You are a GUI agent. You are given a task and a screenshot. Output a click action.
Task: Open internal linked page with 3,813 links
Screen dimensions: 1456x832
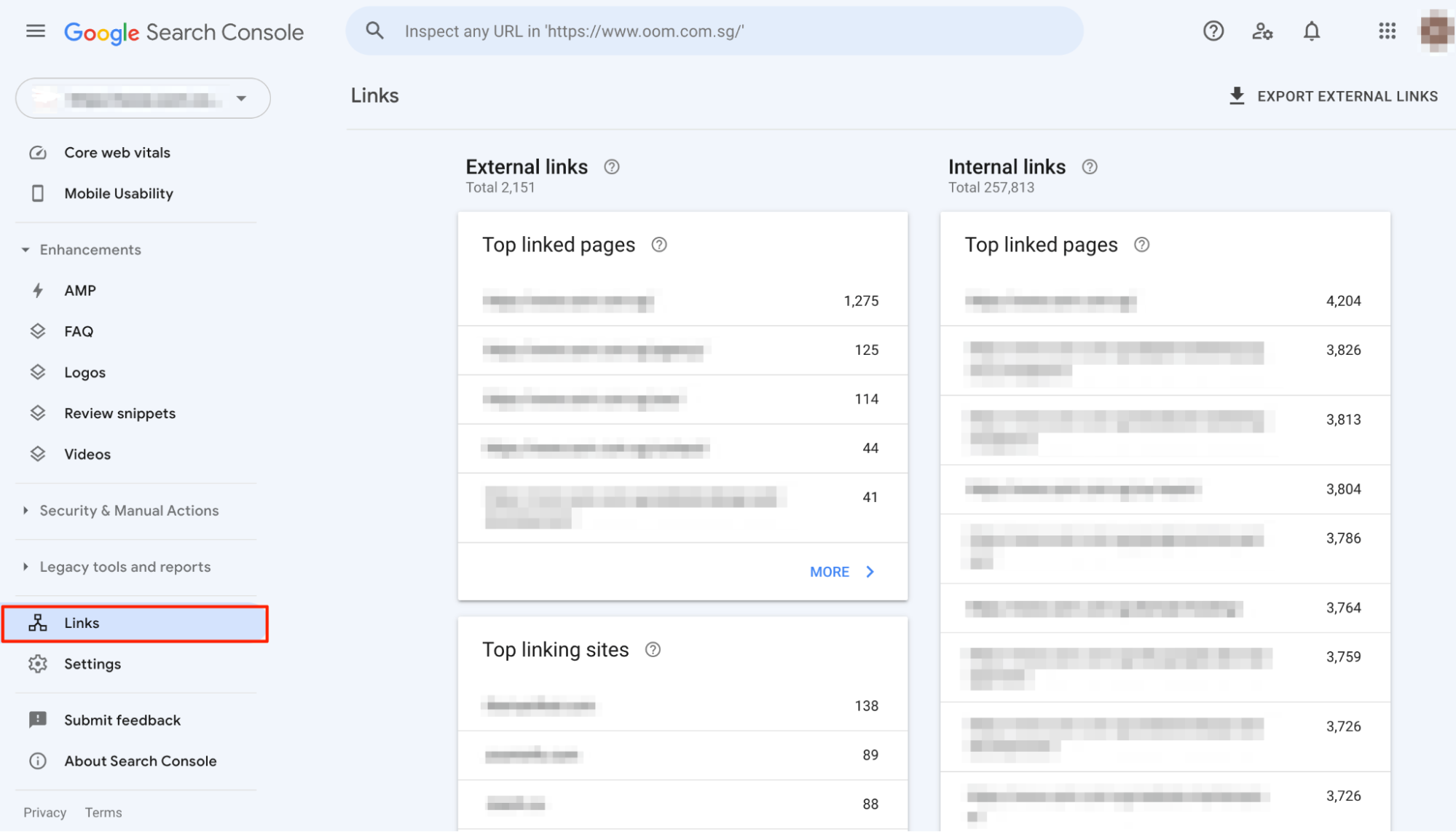click(1165, 430)
